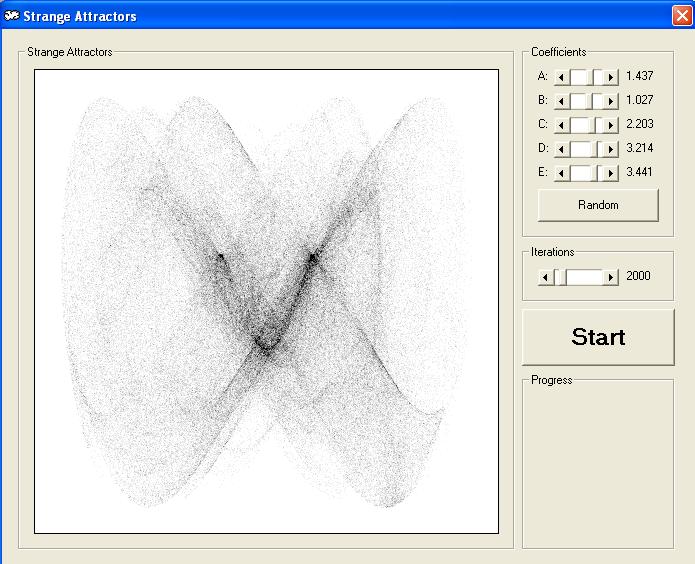Click the left arrow of coefficient A scrollbar
The height and width of the screenshot is (564, 695).
point(562,77)
